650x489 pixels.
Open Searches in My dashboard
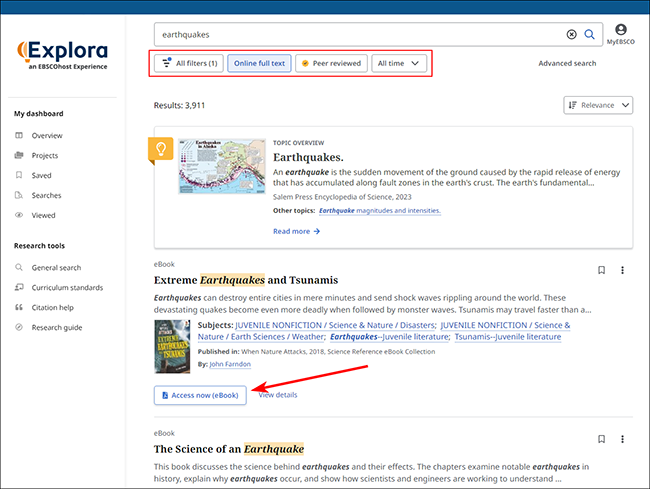(46, 195)
